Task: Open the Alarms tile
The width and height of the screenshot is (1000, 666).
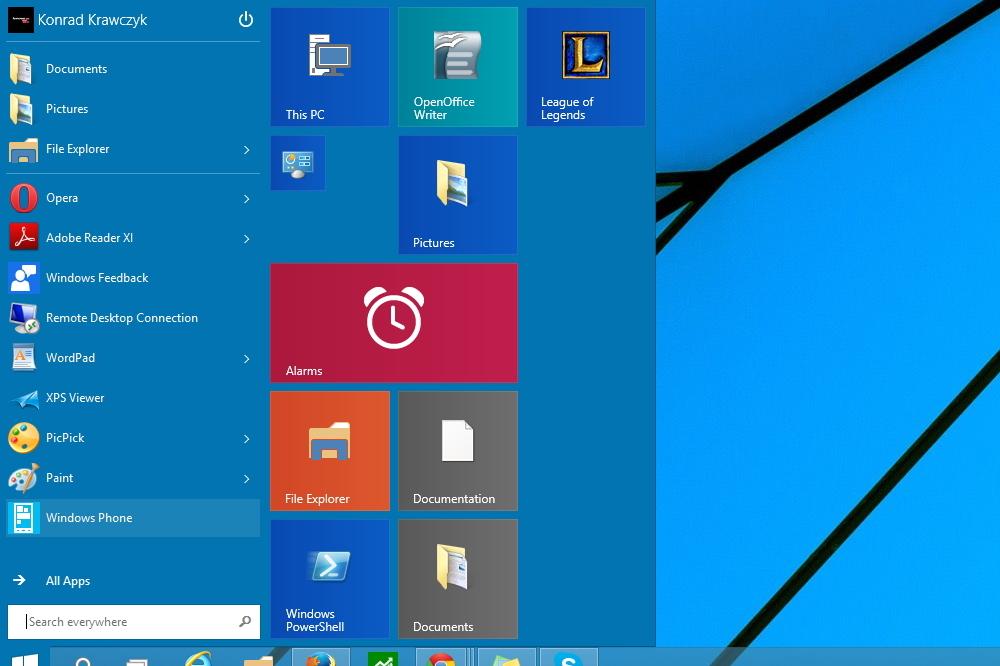Action: click(394, 323)
